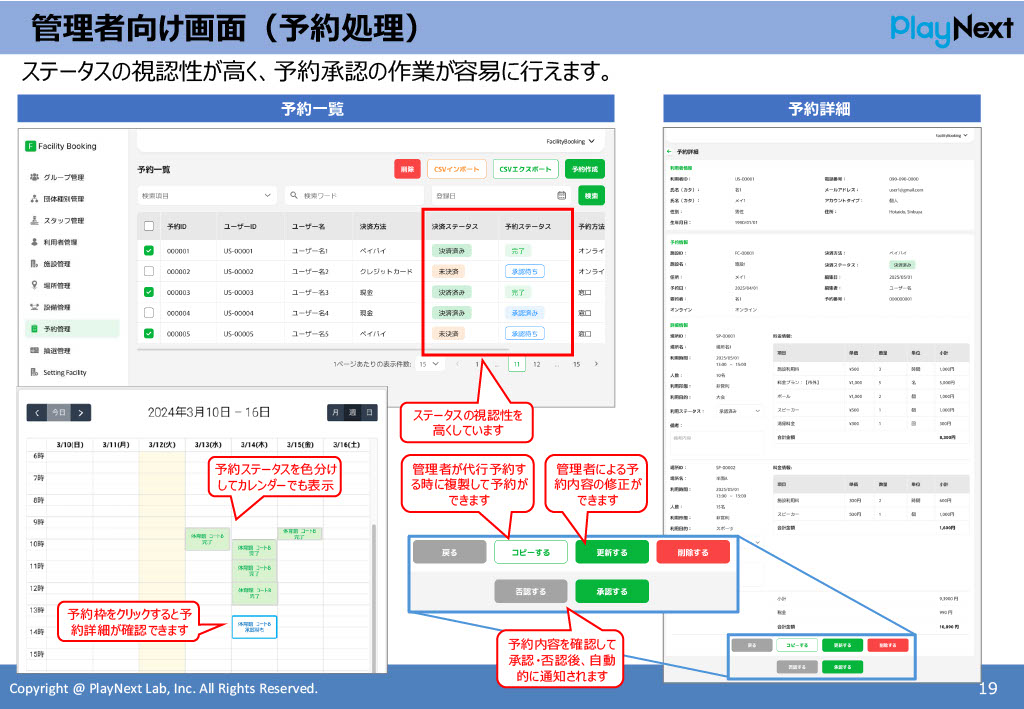Screen dimensions: 1024x709
Task: Check the checkbox on row 000002
Action: tap(148, 270)
